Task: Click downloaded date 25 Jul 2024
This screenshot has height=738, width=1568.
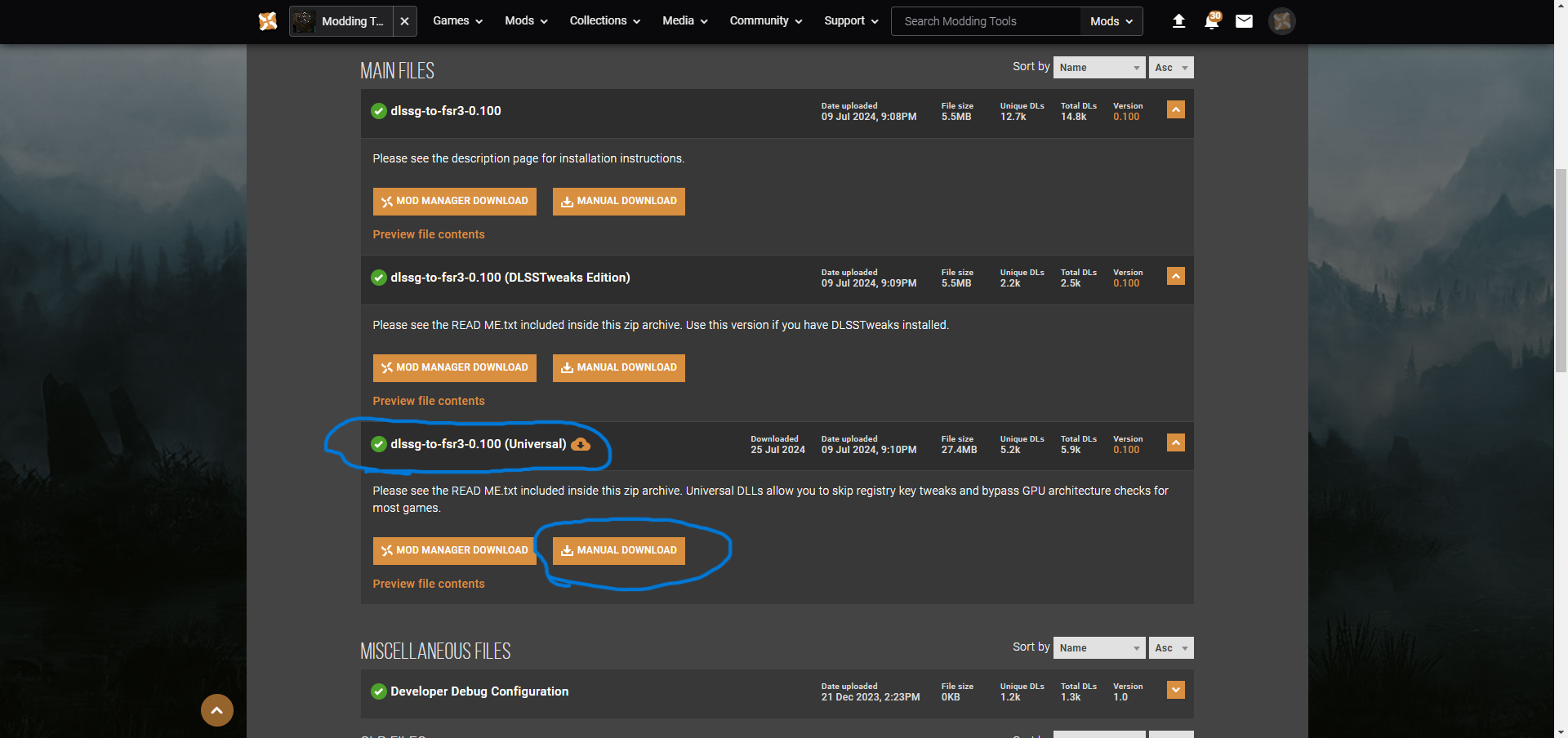Action: [x=778, y=450]
